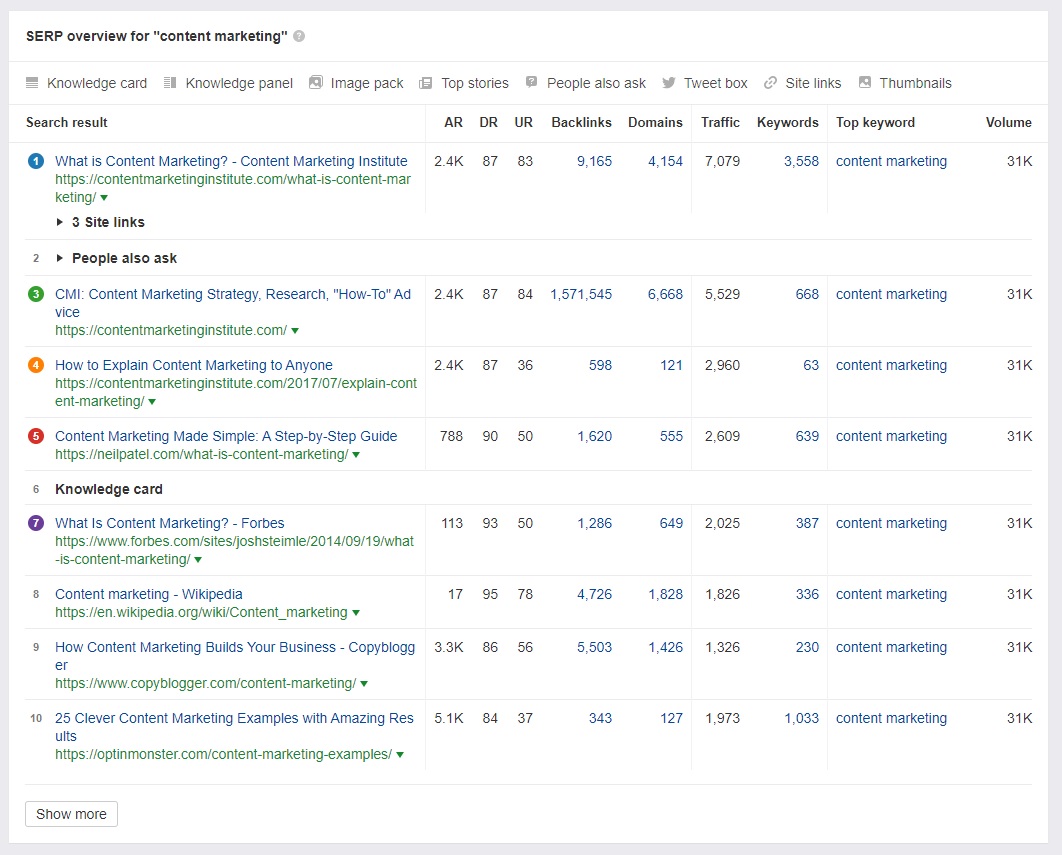Open URL dropdown for the Wikipedia result

click(356, 613)
